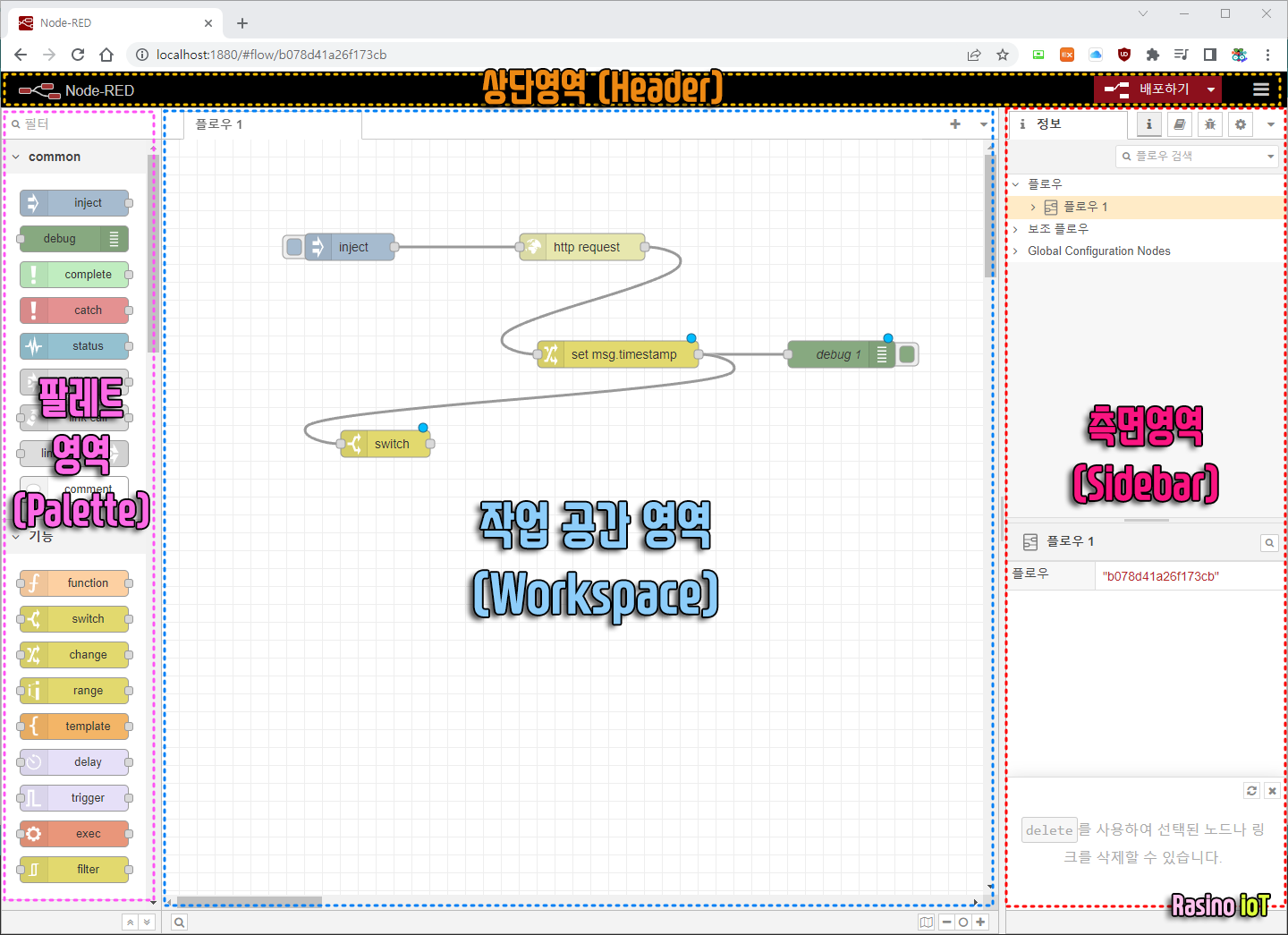Trigger the inject node button in workspace
The image size is (1288, 935).
[293, 247]
